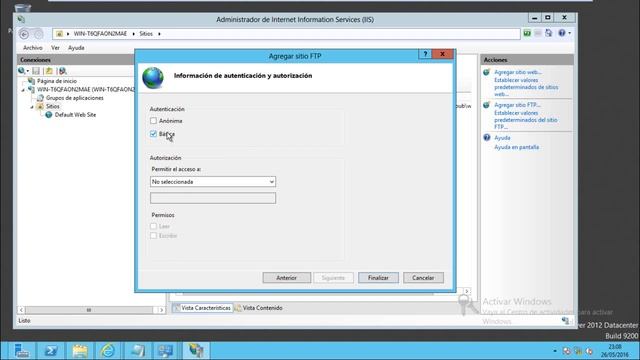Screen dimensions: 640x360
Task: Click the Recycle Bin on the desktop
Action: pos(22,7)
